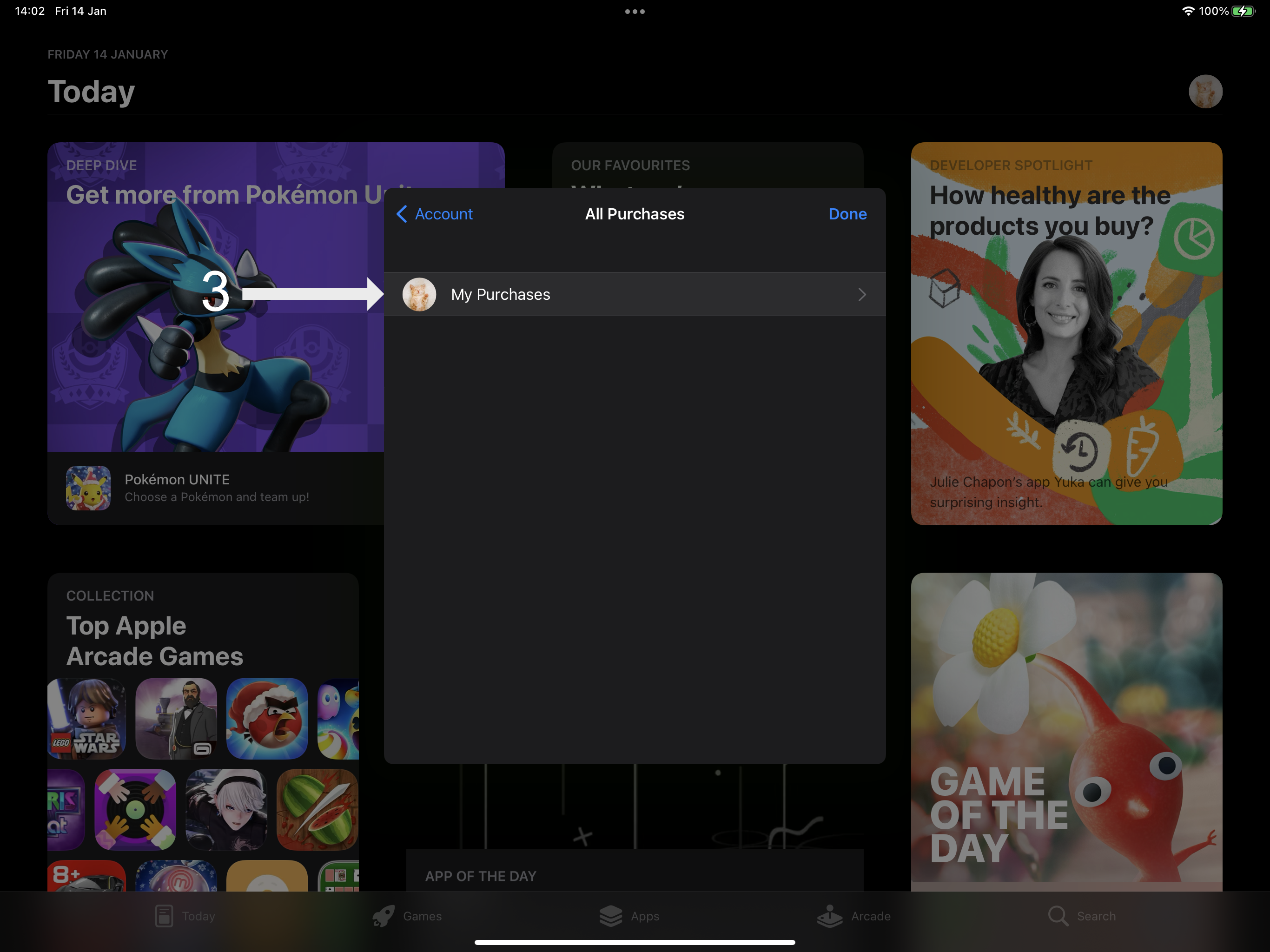The height and width of the screenshot is (952, 1270).
Task: Tap the Back chevron beside Account
Action: (x=402, y=214)
